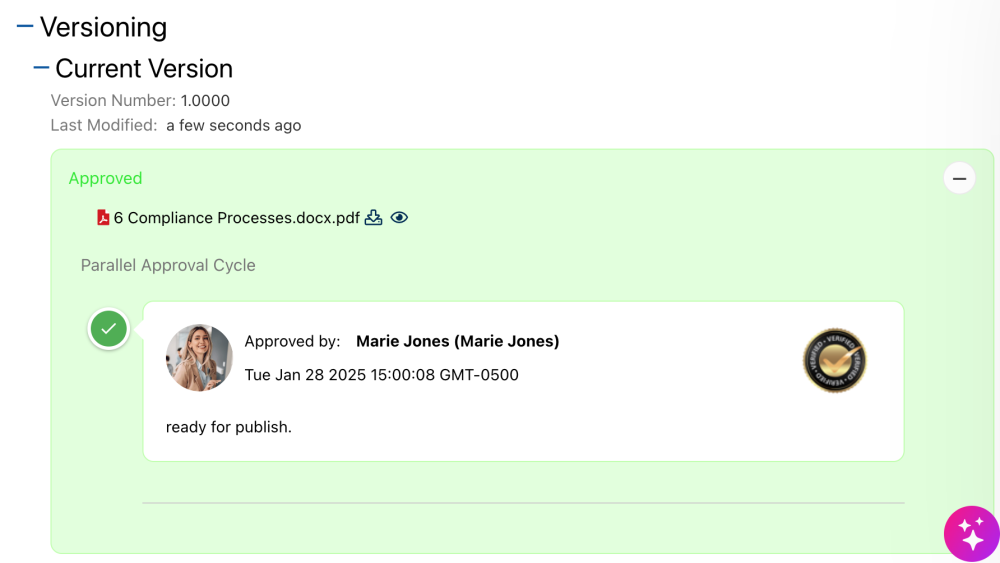
Task: Collapse the Versioning section
Action: pos(25,27)
